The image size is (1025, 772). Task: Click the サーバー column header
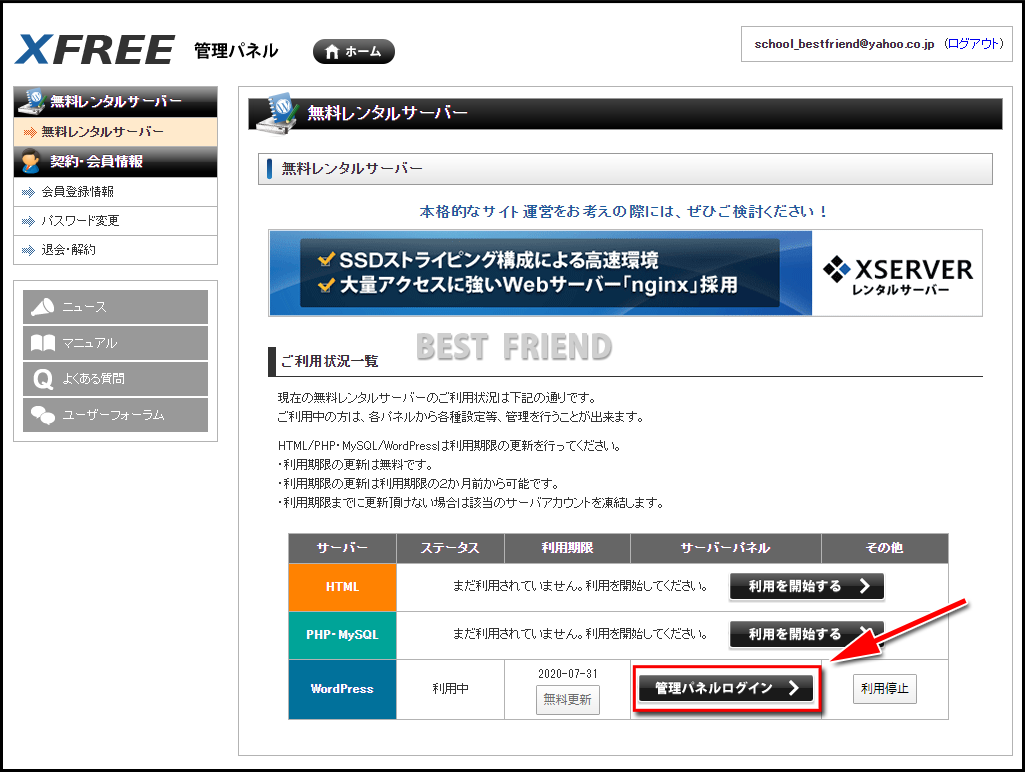pos(343,548)
